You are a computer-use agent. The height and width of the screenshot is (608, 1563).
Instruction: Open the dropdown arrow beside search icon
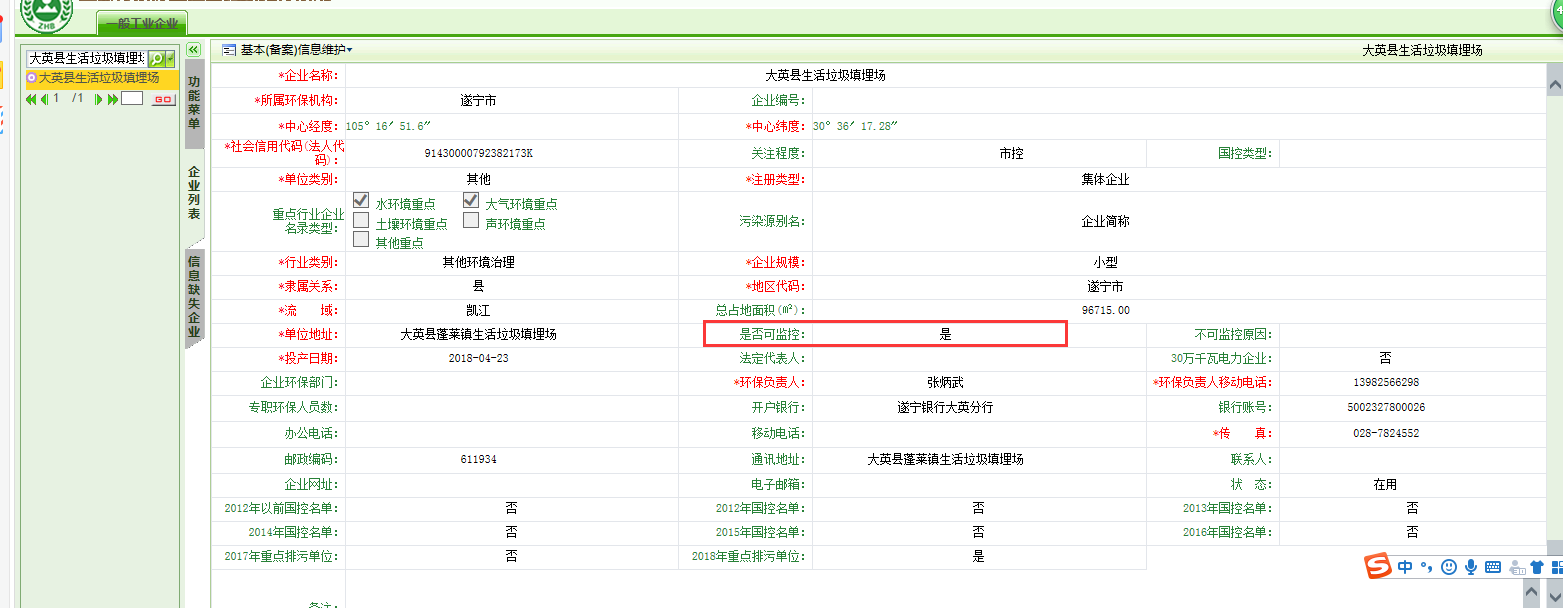171,59
